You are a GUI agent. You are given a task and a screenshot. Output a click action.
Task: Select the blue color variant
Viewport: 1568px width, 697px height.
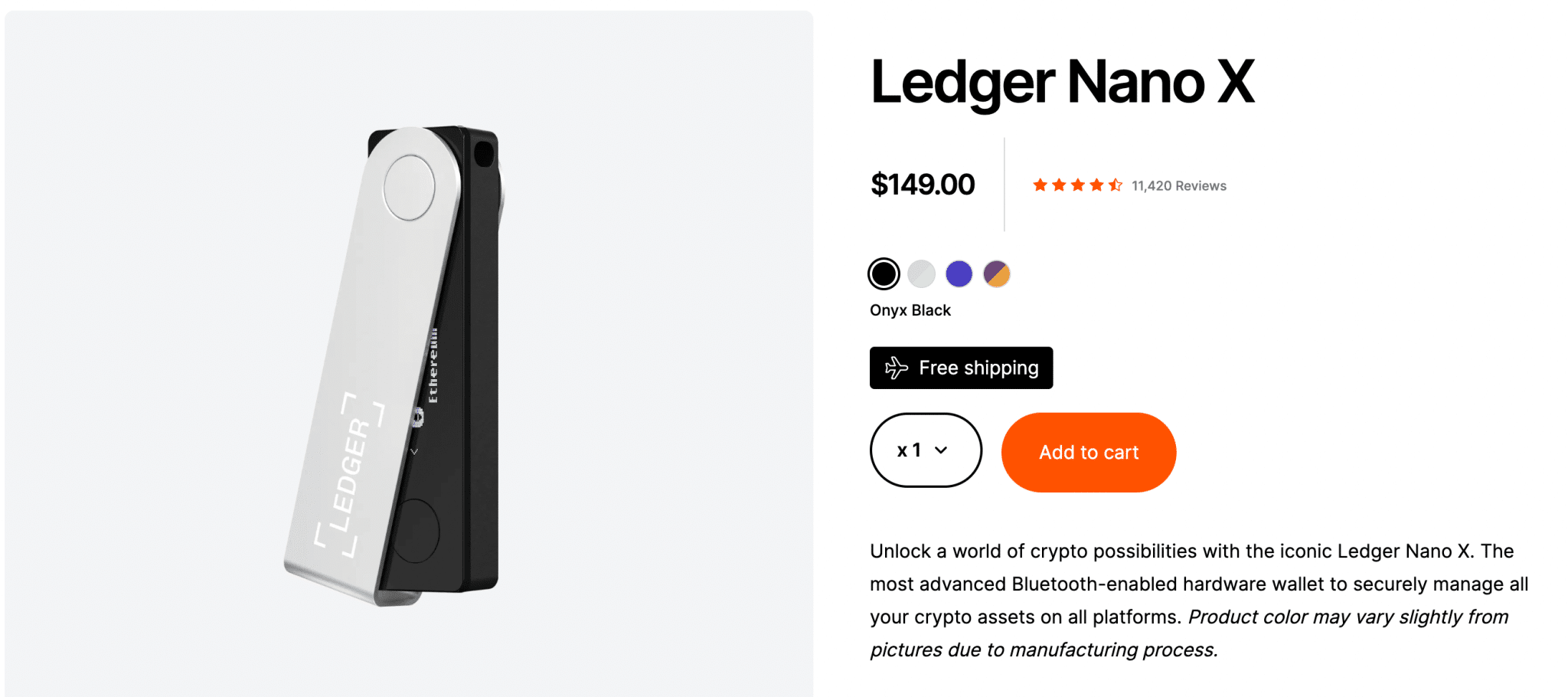pyautogui.click(x=959, y=273)
